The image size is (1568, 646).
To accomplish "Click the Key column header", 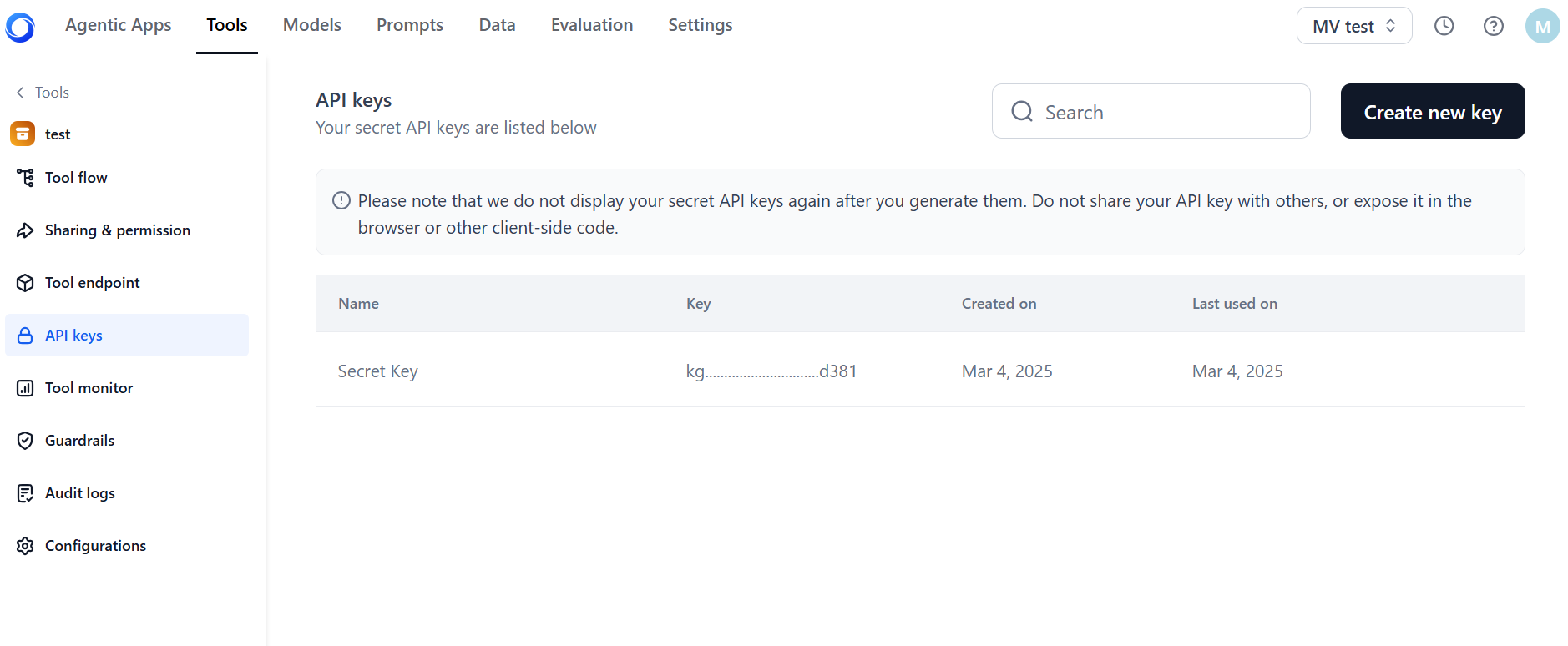I will click(698, 304).
